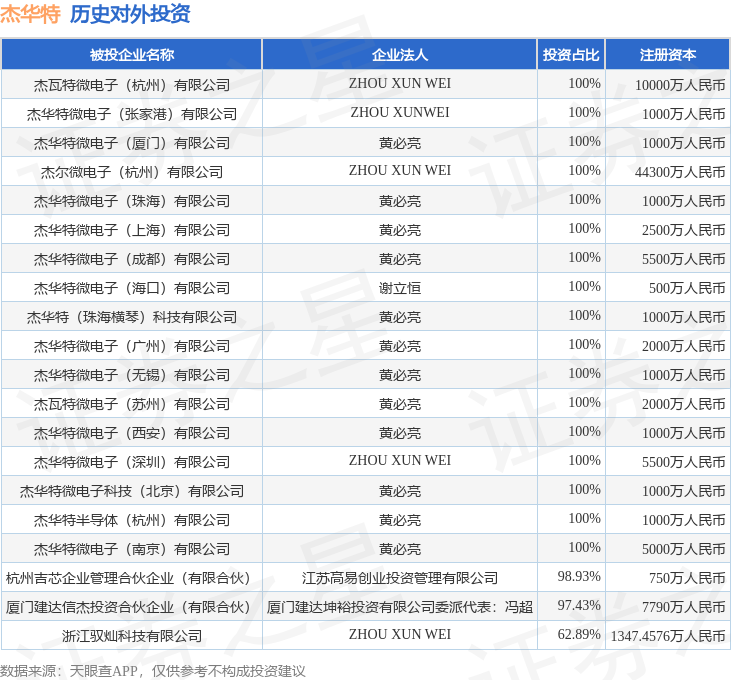Click the 98.93% investment ratio

[579, 577]
